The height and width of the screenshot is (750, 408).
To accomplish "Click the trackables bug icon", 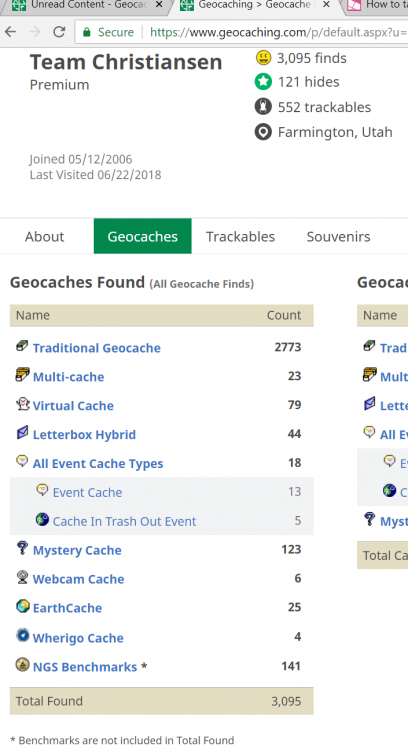I will point(263,107).
